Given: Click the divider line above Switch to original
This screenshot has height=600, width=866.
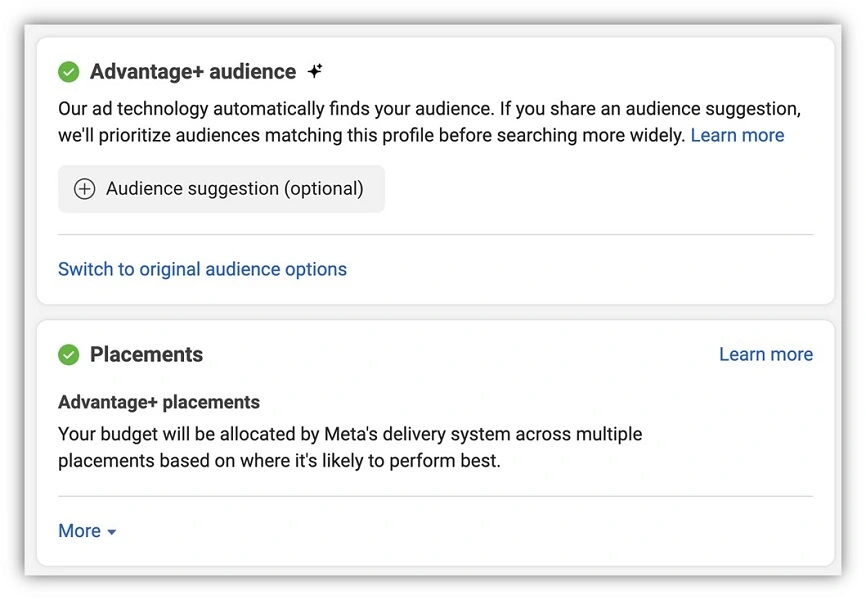Looking at the screenshot, I should click(435, 235).
